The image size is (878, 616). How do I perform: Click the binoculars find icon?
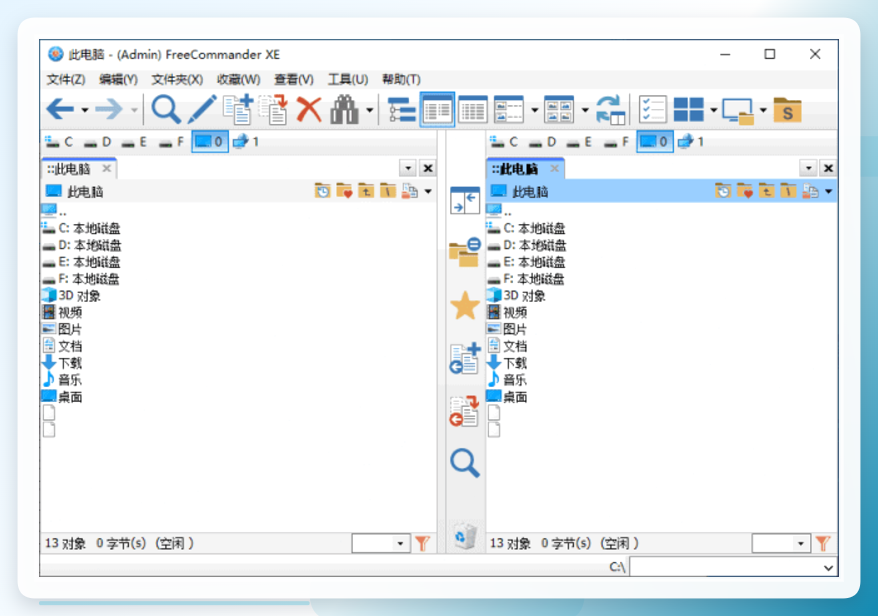[x=344, y=109]
